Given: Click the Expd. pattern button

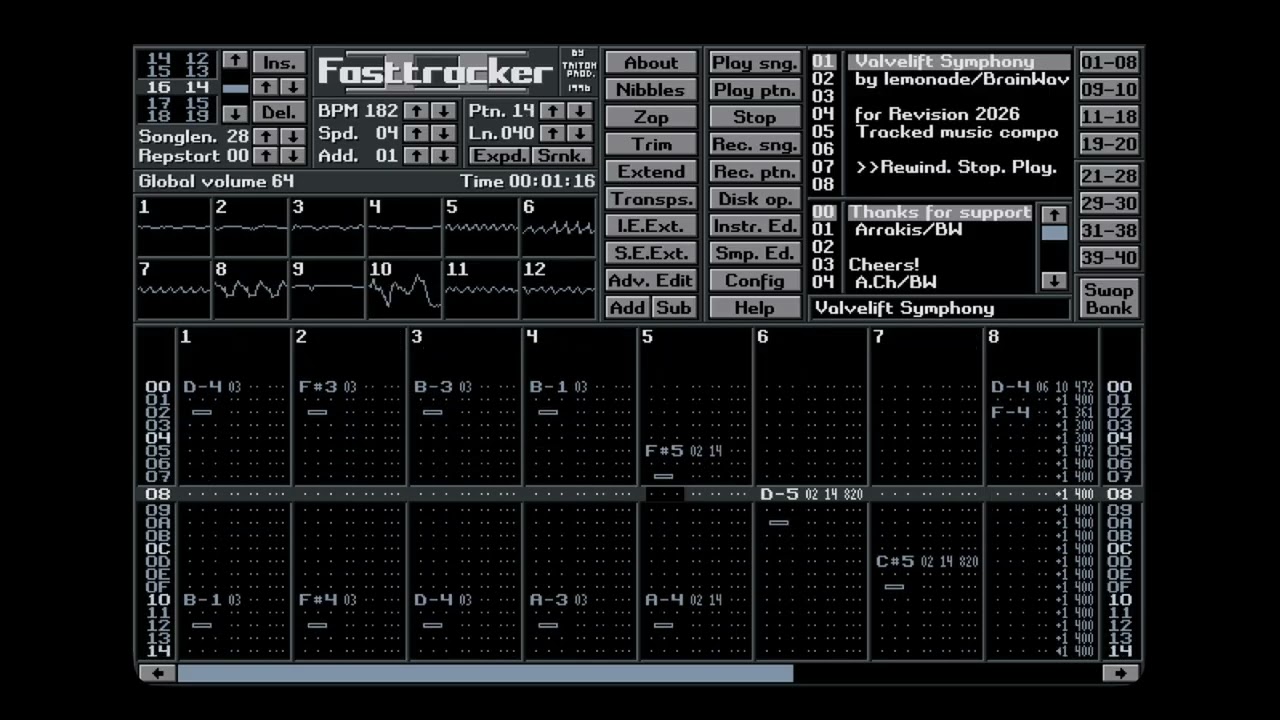Looking at the screenshot, I should click(x=500, y=156).
